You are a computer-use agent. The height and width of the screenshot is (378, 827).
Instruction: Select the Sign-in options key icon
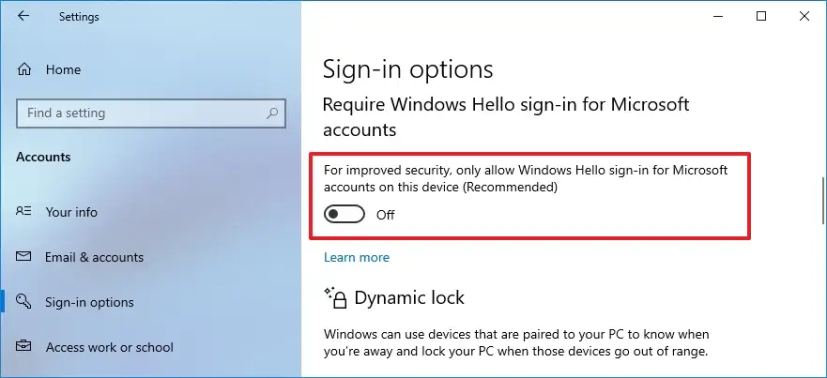[x=24, y=302]
